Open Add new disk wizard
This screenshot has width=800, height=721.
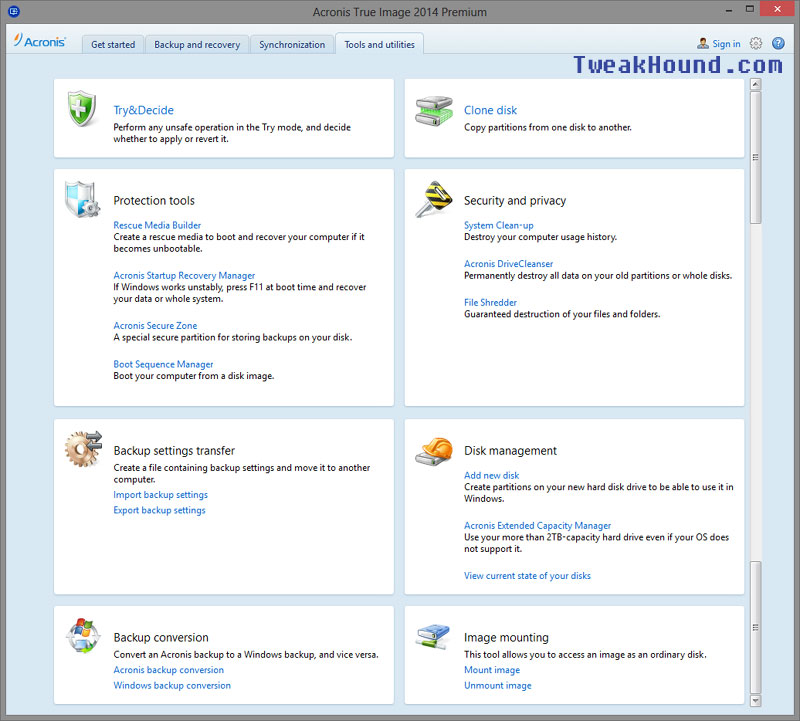coord(491,475)
